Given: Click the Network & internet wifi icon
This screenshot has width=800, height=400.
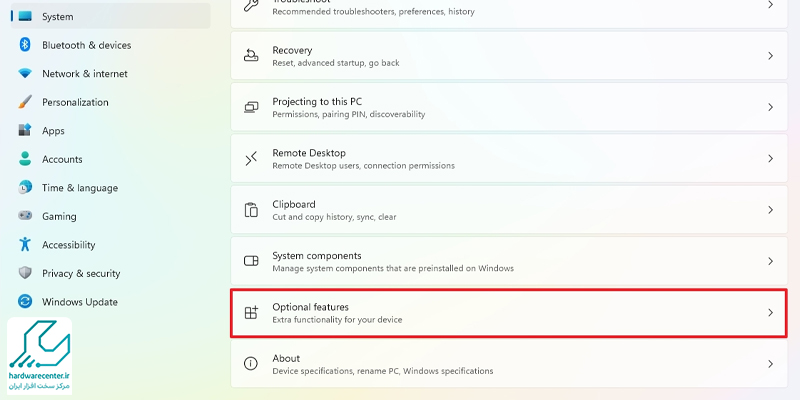Looking at the screenshot, I should tap(24, 73).
